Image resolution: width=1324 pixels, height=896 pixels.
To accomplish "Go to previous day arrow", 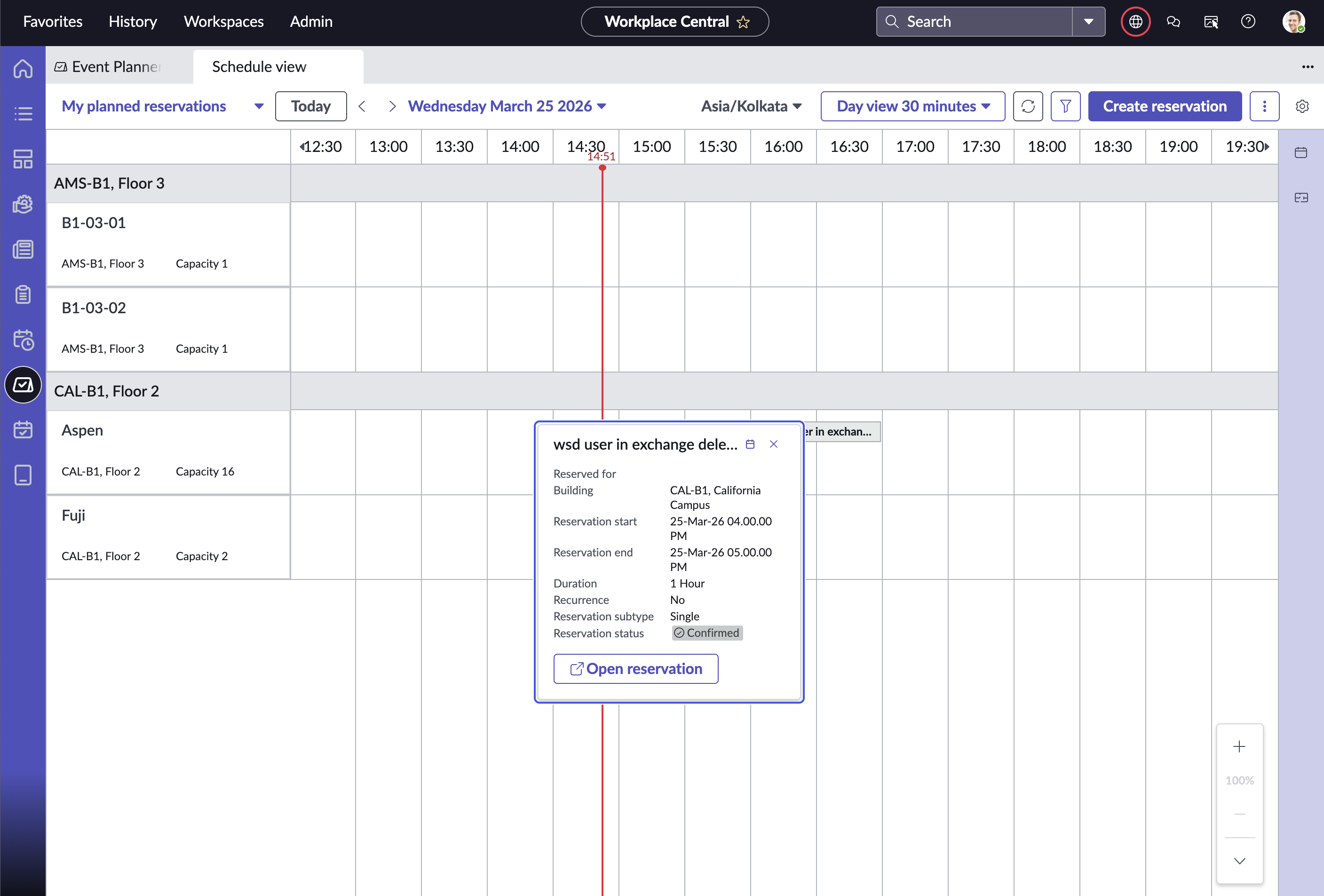I will click(x=362, y=106).
